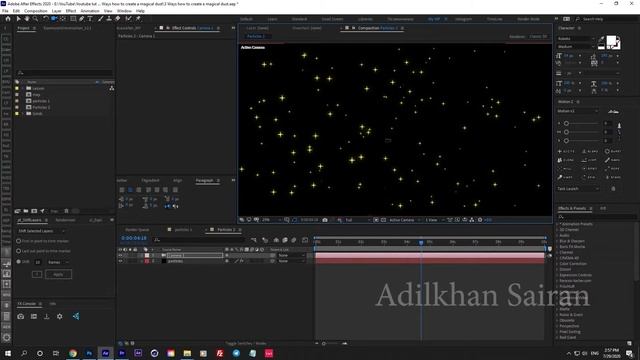Image resolution: width=640 pixels, height=360 pixels.
Task: Hide the Camera 1 layer with eye toggle
Action: click(120, 256)
